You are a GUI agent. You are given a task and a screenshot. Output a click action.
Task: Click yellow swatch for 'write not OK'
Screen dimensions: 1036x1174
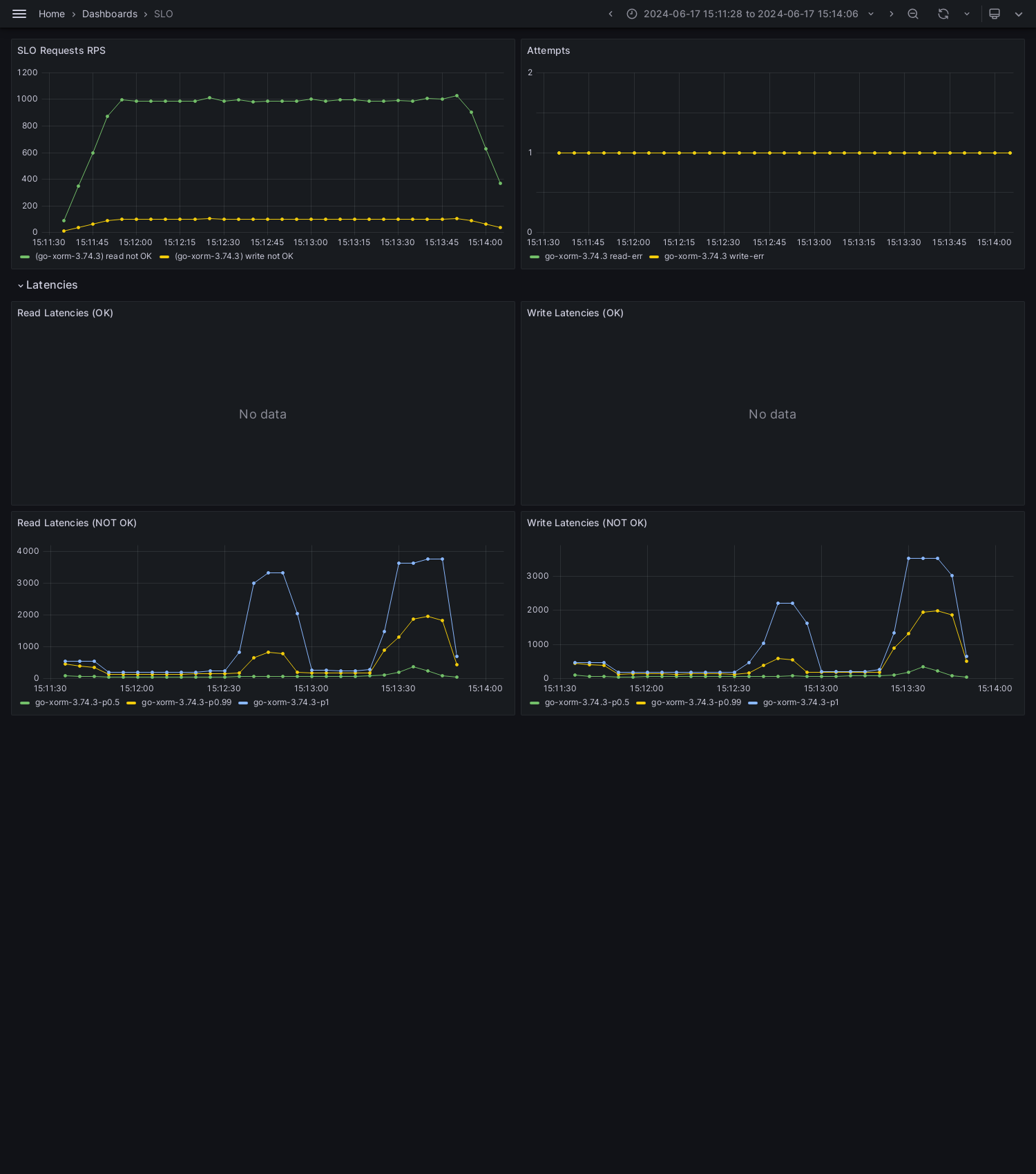coord(164,256)
